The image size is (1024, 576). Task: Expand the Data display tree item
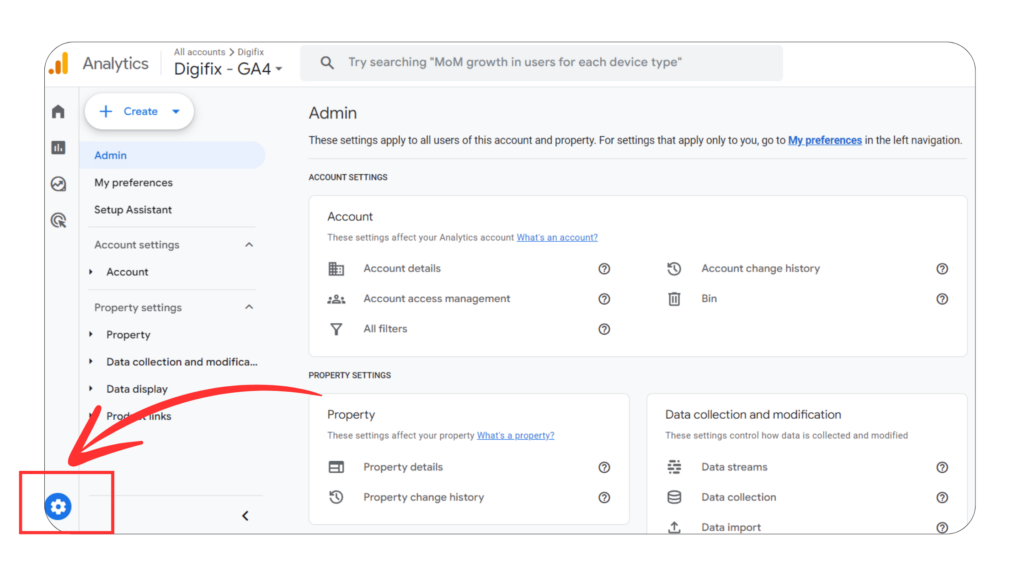[91, 389]
